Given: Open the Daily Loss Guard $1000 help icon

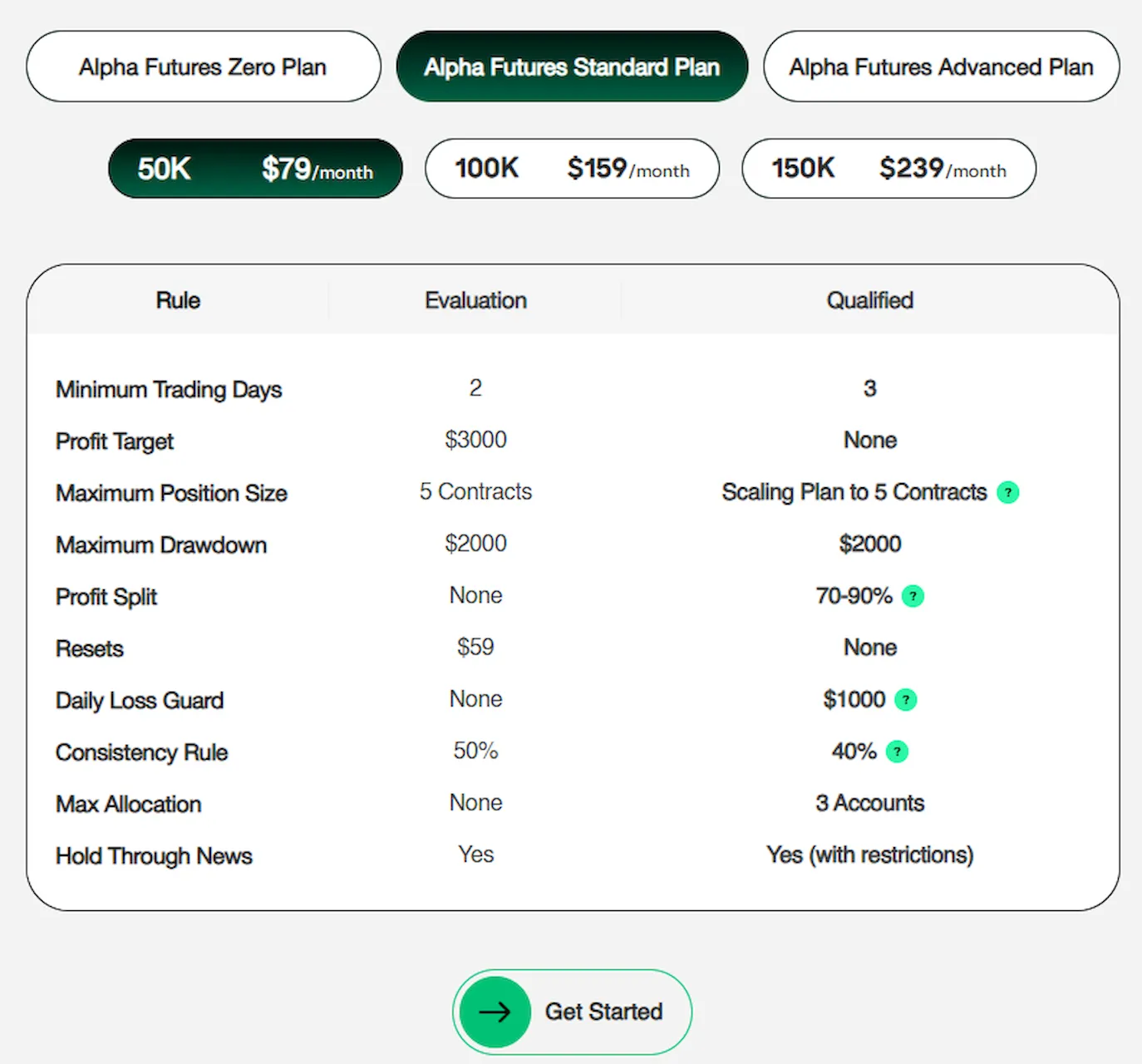Looking at the screenshot, I should (905, 700).
